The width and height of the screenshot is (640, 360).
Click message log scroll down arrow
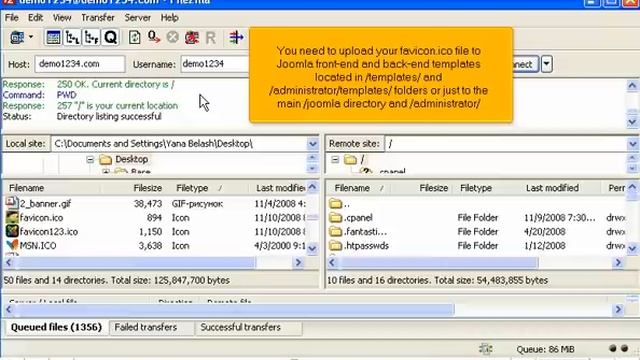point(632,122)
